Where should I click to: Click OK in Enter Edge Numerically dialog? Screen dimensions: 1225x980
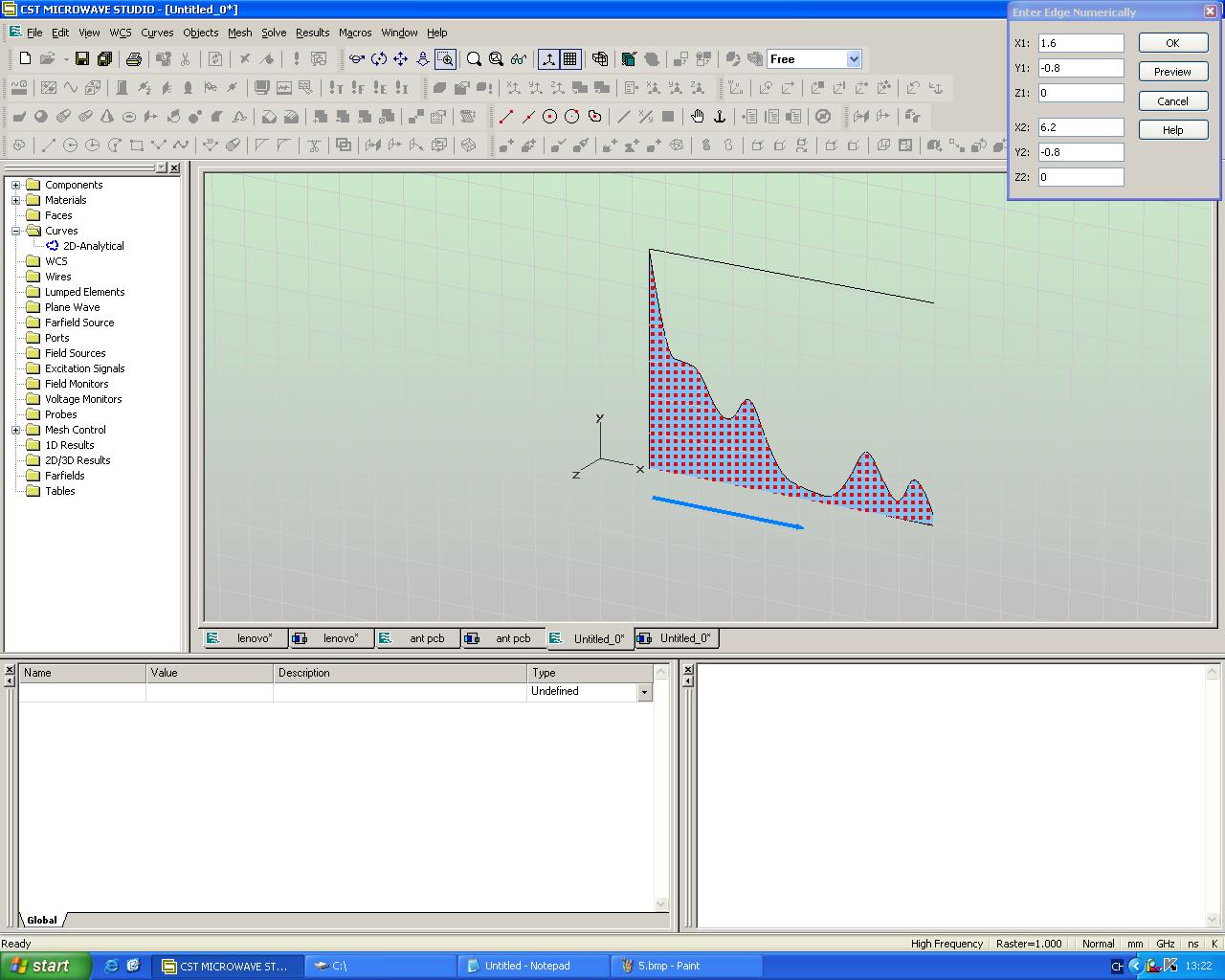(1172, 43)
